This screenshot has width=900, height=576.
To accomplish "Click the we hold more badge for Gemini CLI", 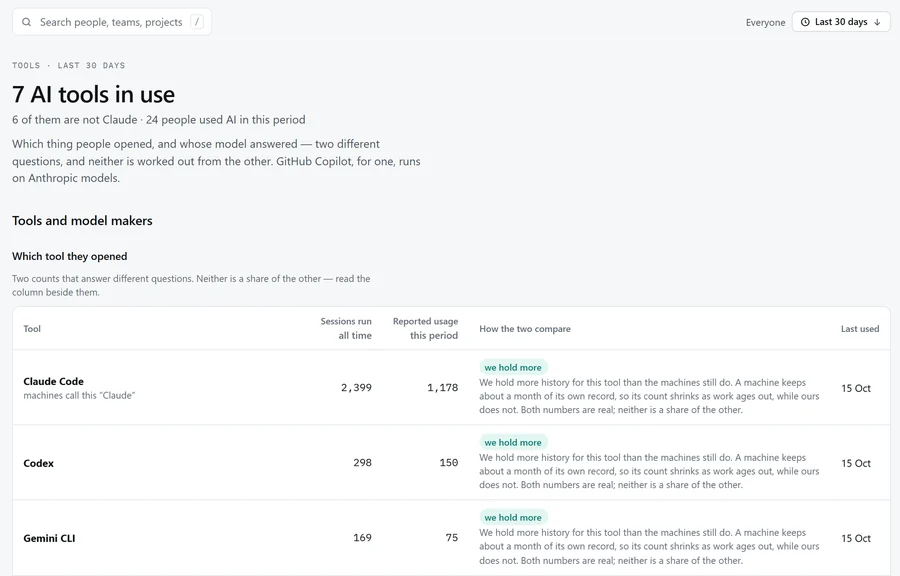I will click(x=513, y=517).
